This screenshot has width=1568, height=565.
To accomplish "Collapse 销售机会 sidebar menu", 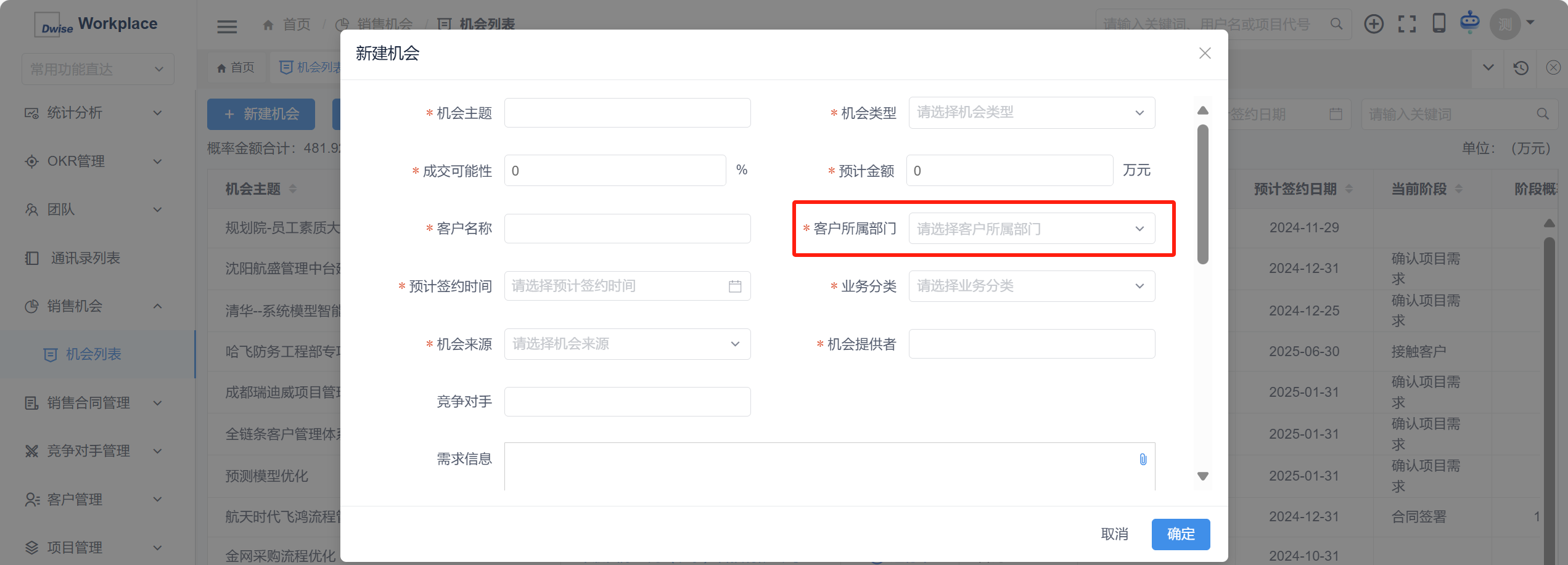I will tap(97, 306).
